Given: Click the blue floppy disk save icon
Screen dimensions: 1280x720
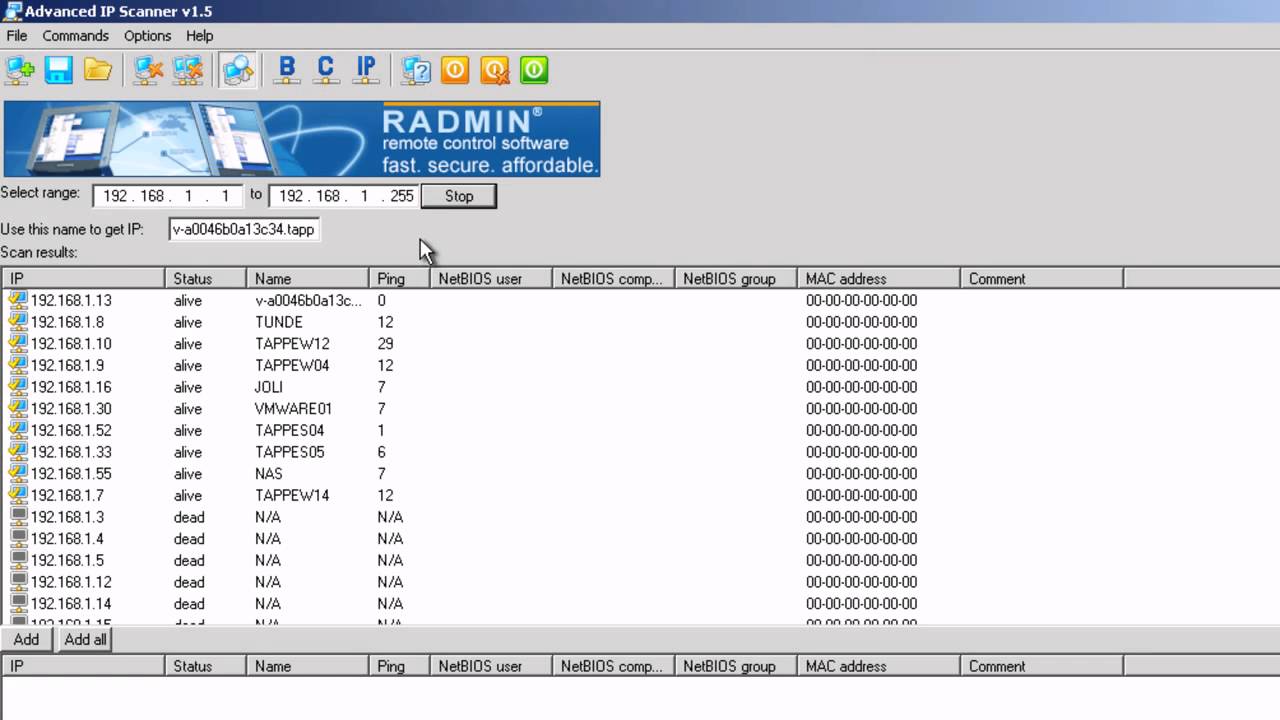Looking at the screenshot, I should click(x=59, y=70).
